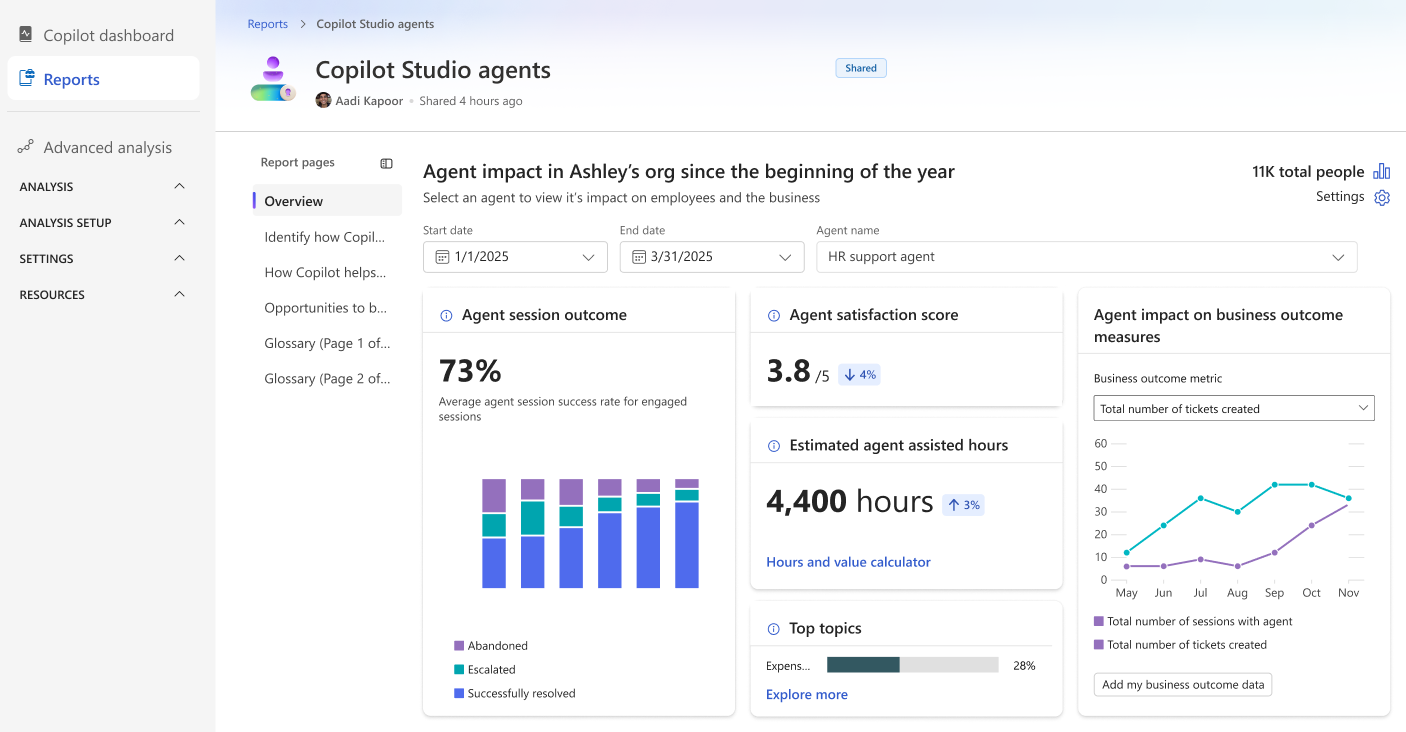Open the Hours and value calculator link
Viewport: 1406px width, 732px height.
point(848,562)
